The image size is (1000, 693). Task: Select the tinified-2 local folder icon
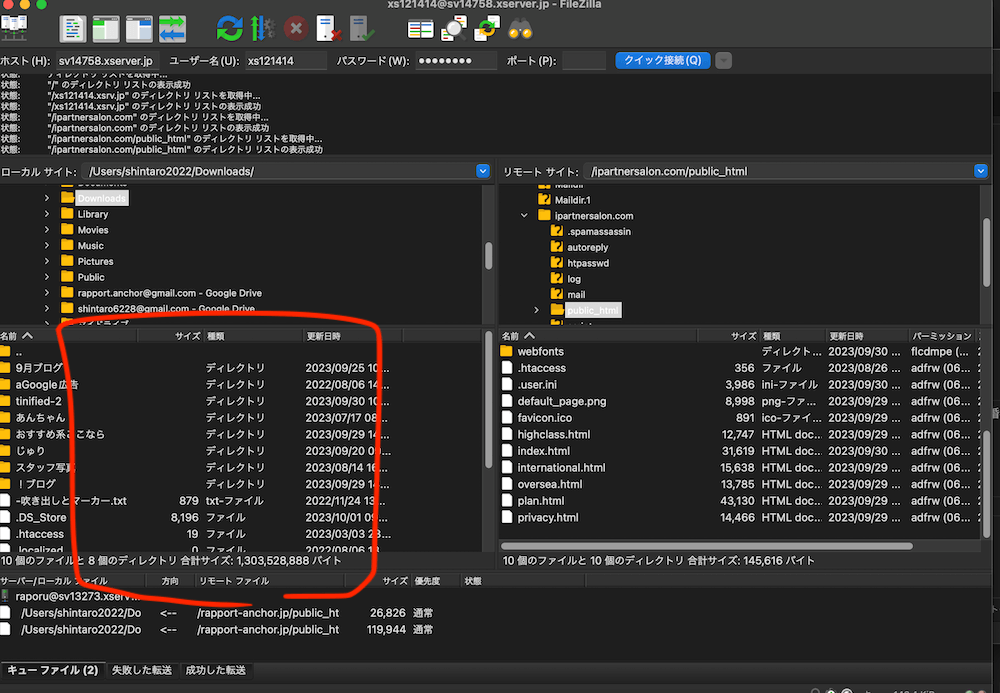pos(5,401)
